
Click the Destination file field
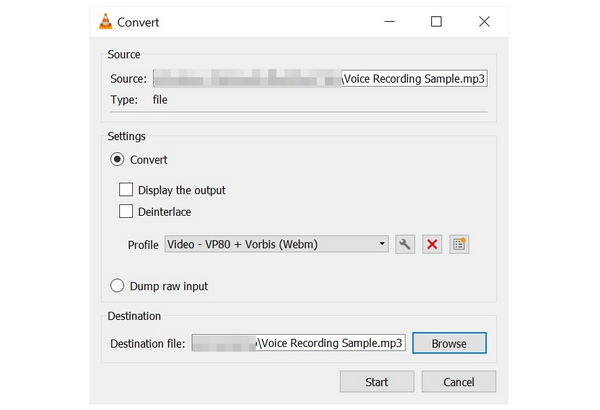298,343
